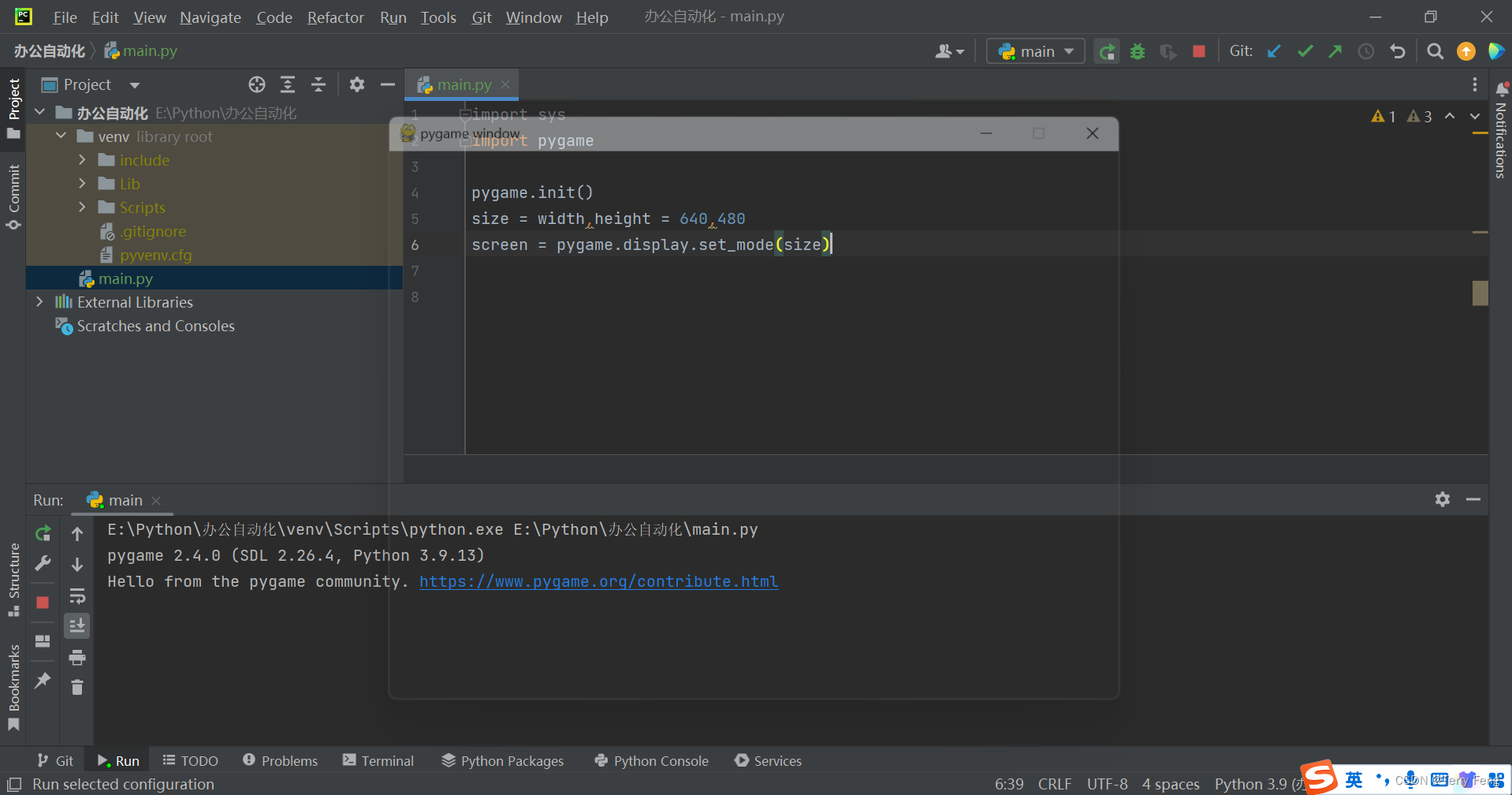
Task: Click the warnings count indicator in editor
Action: click(x=1402, y=116)
